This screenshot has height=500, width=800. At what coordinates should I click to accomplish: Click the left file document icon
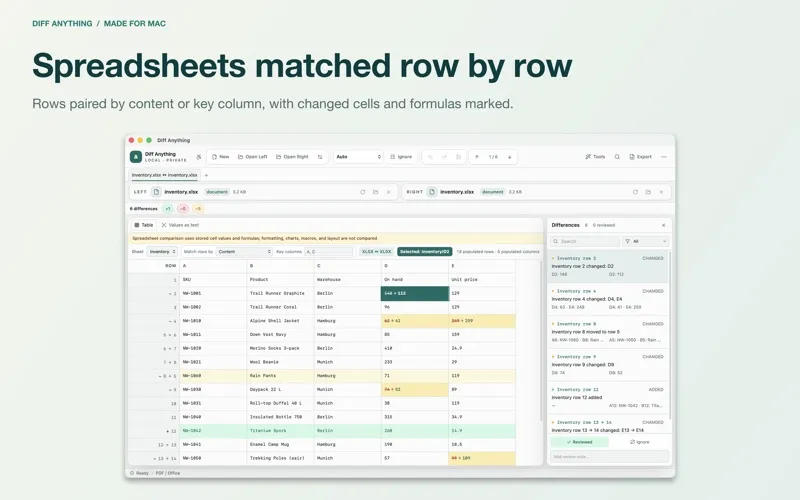tap(156, 192)
